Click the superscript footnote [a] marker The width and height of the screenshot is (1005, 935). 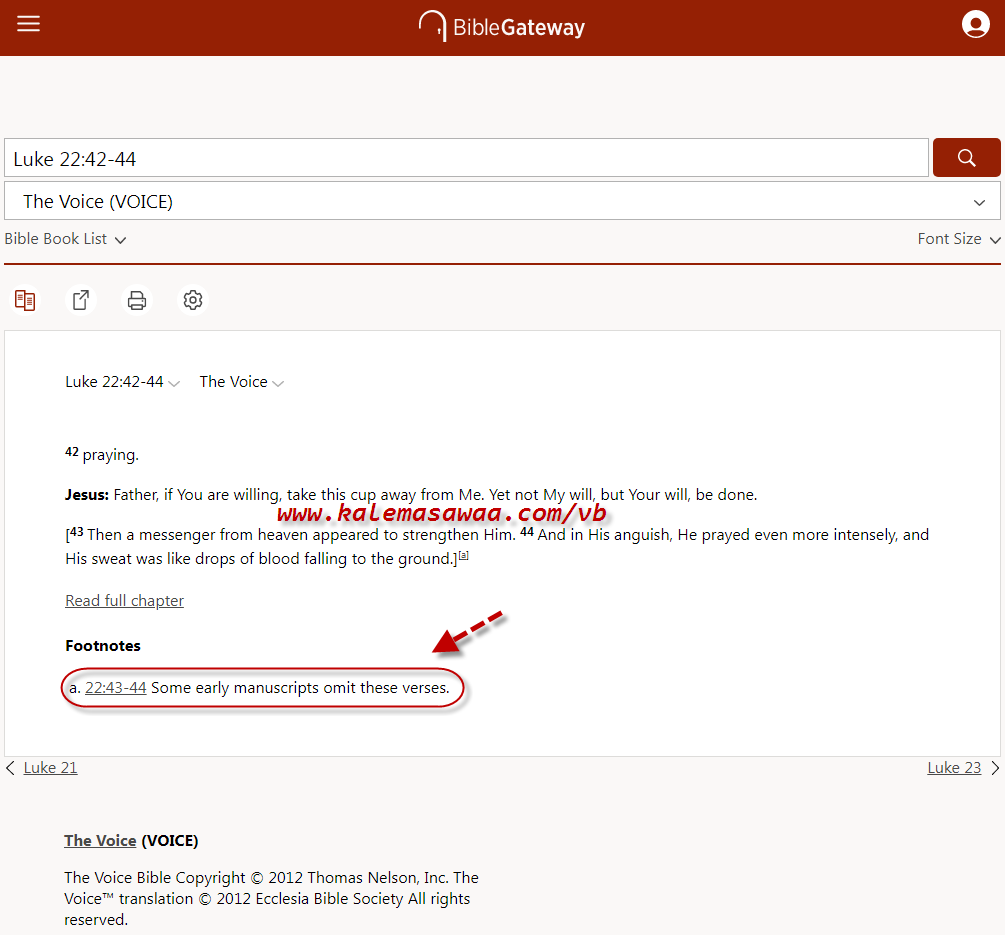(463, 556)
